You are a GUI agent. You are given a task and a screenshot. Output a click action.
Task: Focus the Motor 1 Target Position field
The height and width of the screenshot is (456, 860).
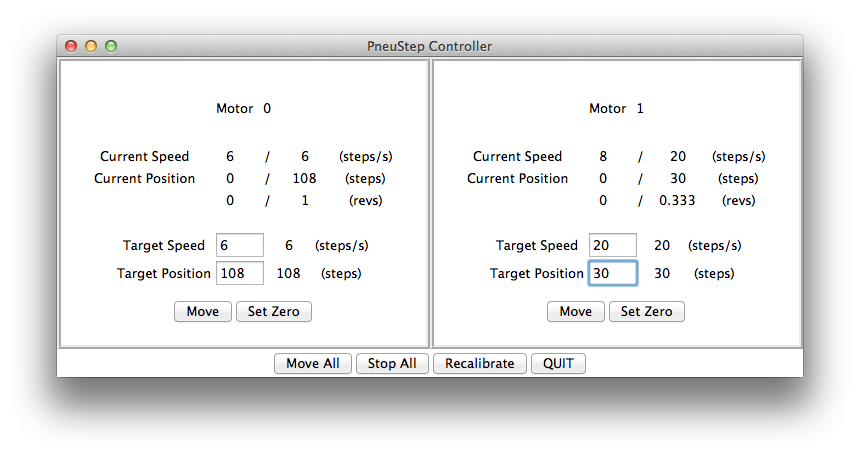613,273
